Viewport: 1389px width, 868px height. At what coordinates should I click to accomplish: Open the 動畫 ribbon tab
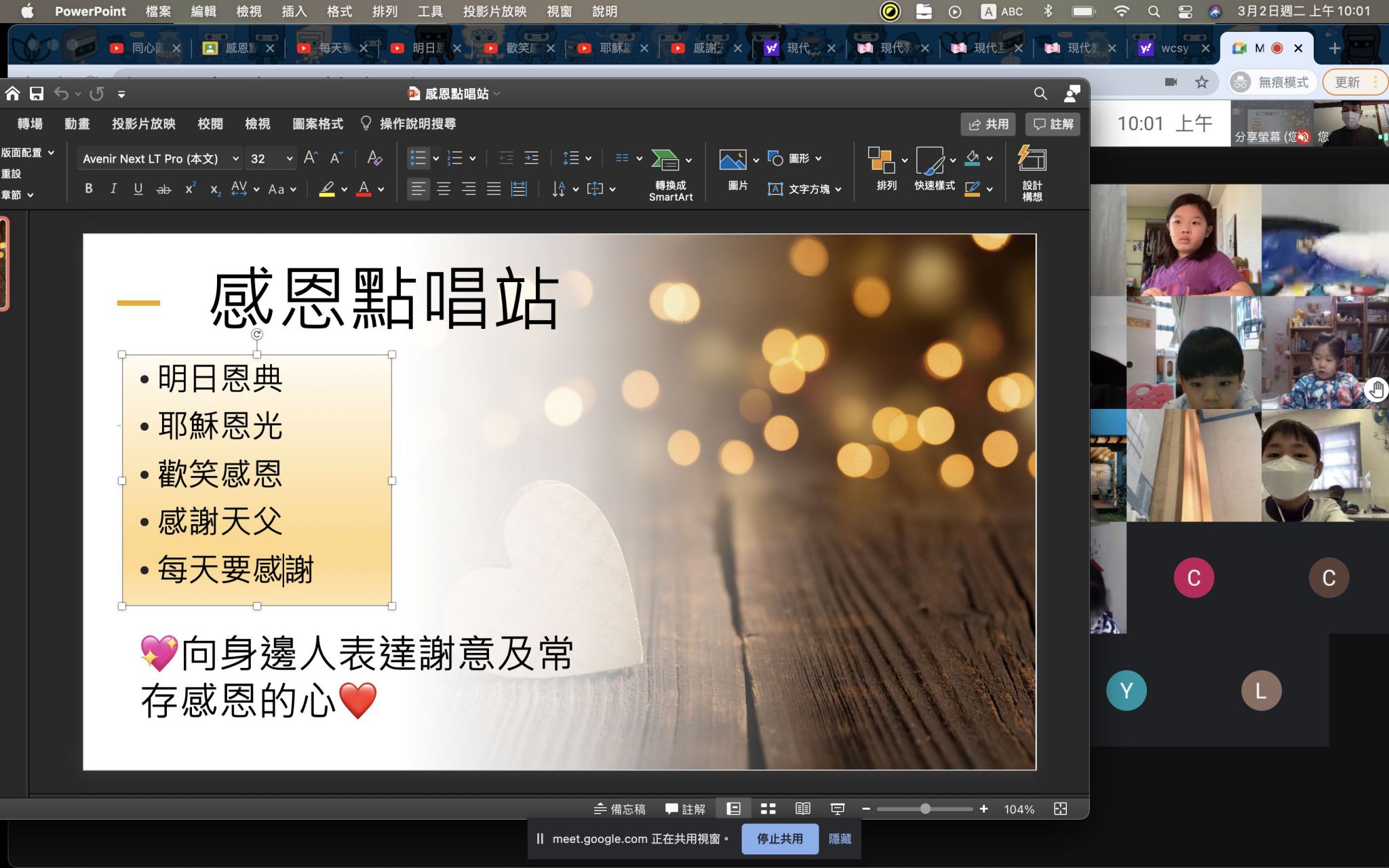coord(77,123)
